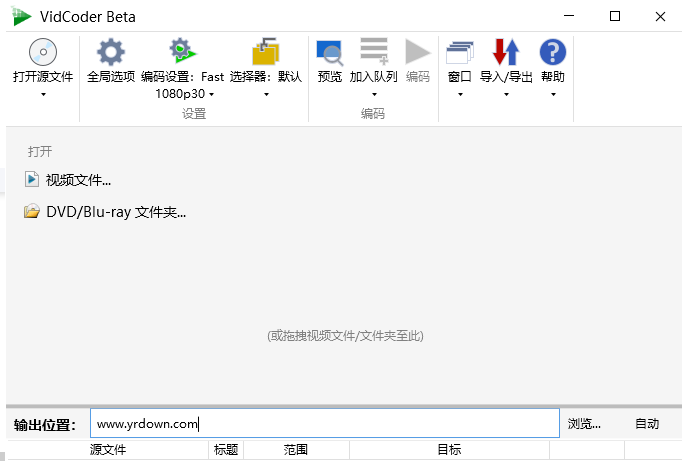The height and width of the screenshot is (461, 682).
Task: Expand the 窗口 dropdown arrow
Action: (460, 94)
